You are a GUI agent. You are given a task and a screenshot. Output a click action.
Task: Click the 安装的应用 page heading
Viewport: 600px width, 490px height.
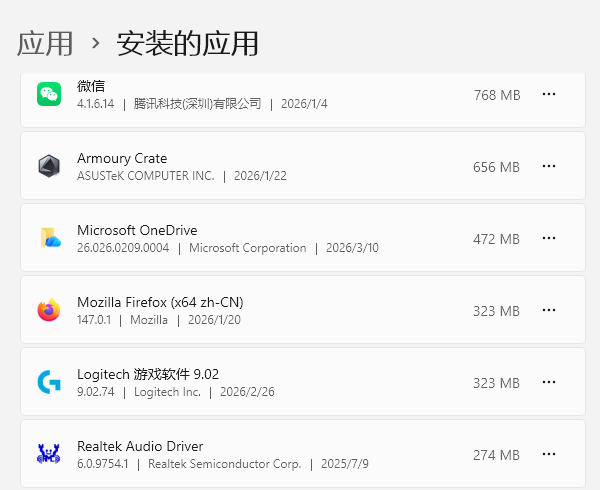coord(188,43)
